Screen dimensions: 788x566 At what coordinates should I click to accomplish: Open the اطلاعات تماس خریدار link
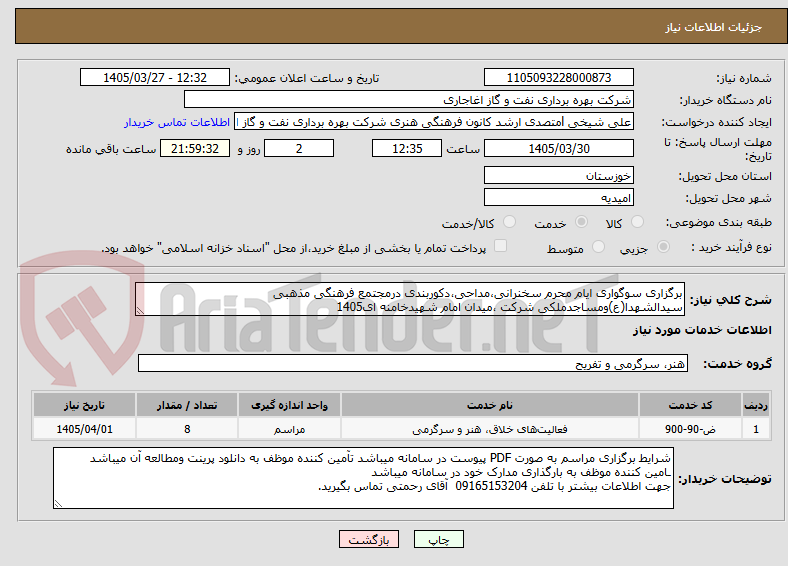pyautogui.click(x=177, y=122)
